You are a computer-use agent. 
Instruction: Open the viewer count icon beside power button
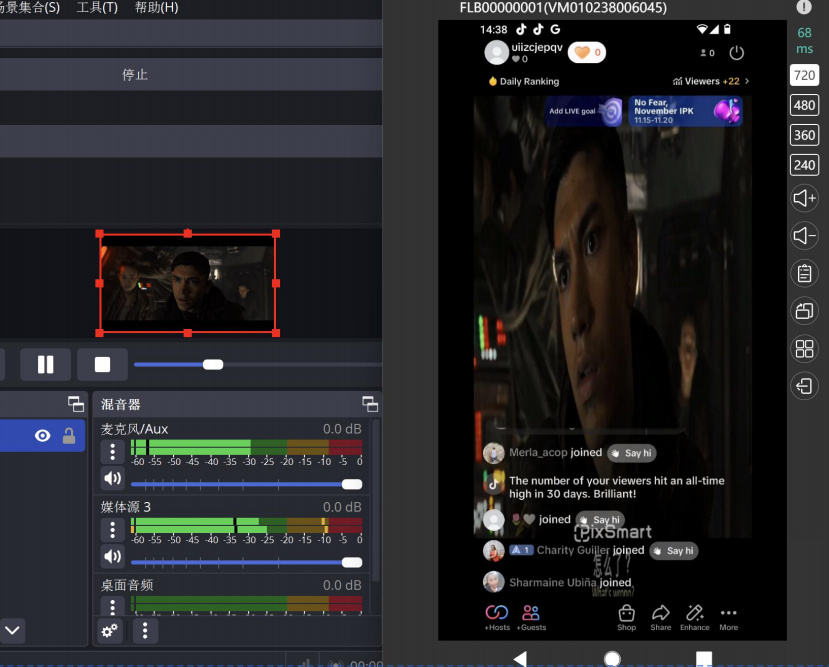point(707,53)
